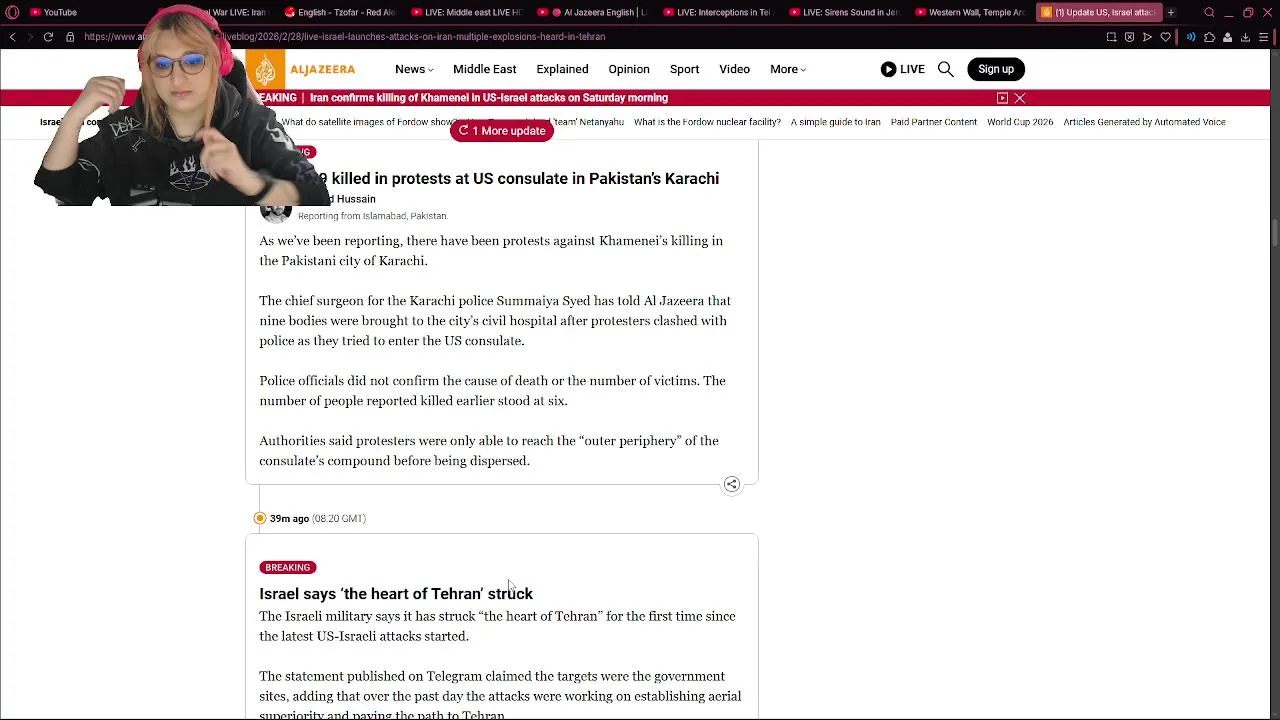Click 'Reporting from Islamabad, Pakistan' text
The height and width of the screenshot is (720, 1280).
(372, 216)
